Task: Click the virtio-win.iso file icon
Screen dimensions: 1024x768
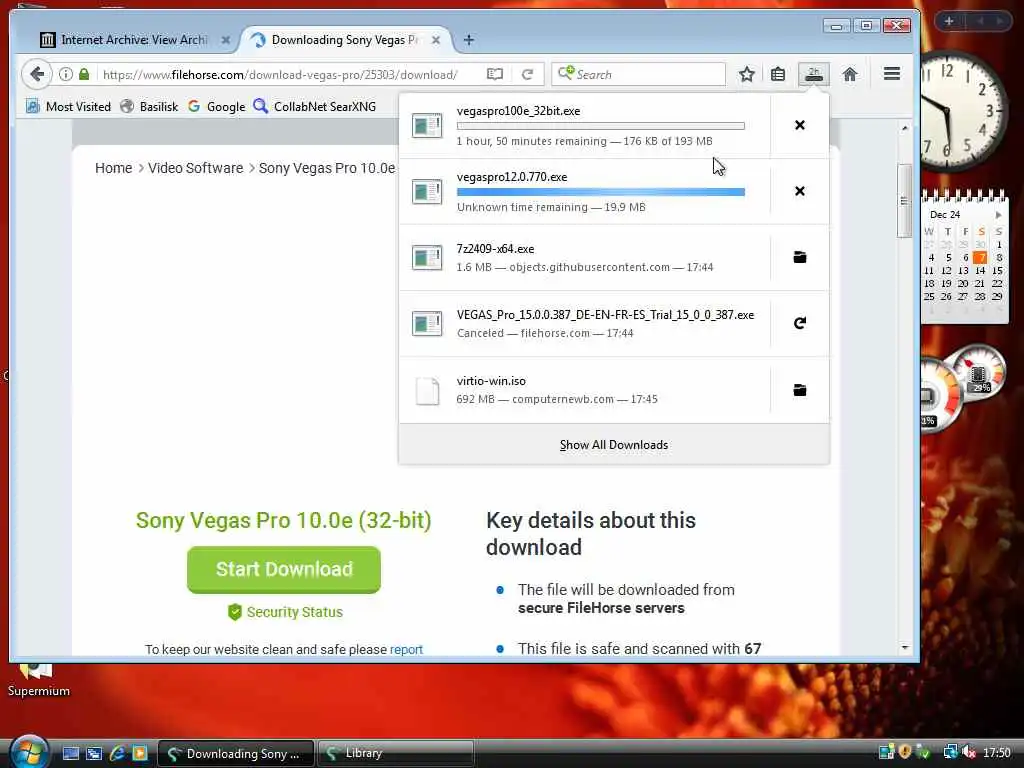Action: [x=428, y=391]
